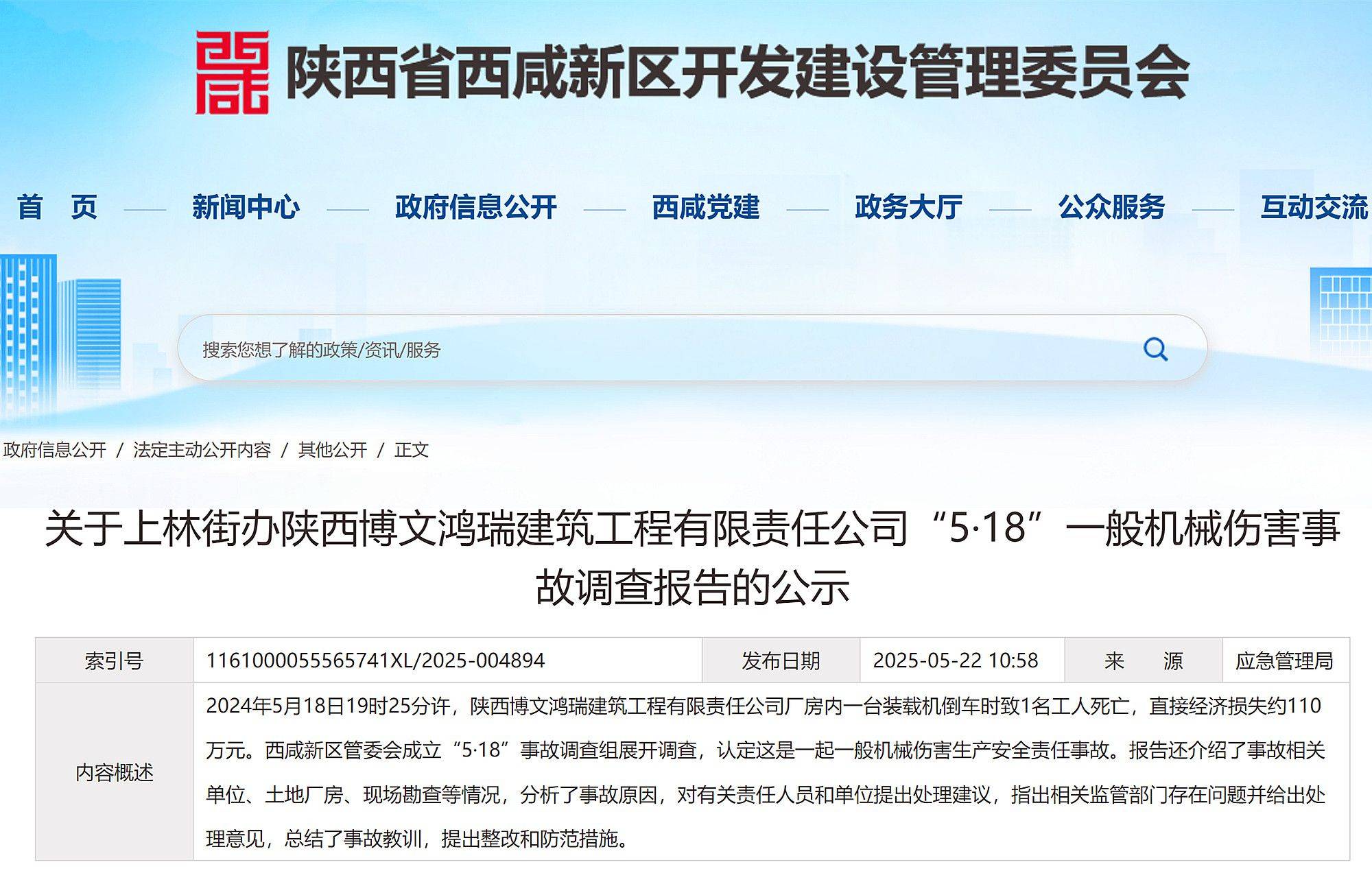Click breadcrumb link 政府信息公开
Viewport: 1372px width, 871px height.
[x=55, y=450]
